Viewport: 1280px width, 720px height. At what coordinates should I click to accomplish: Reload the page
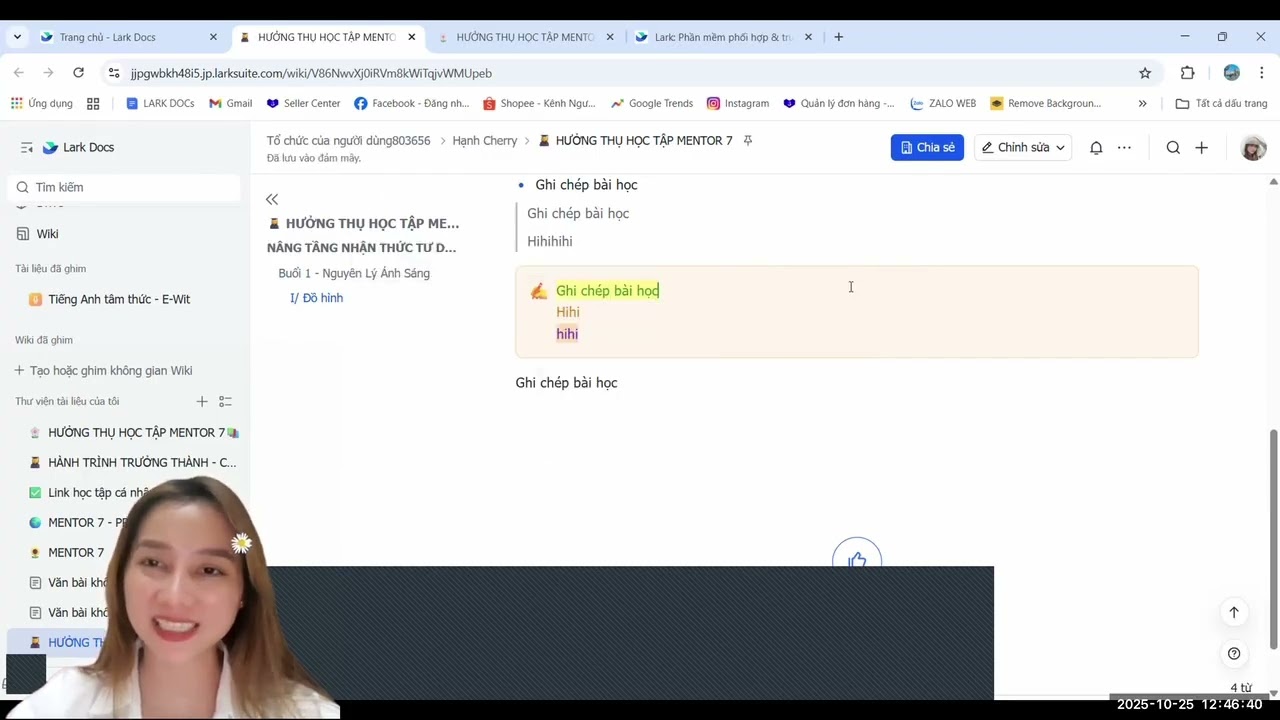coord(78,73)
